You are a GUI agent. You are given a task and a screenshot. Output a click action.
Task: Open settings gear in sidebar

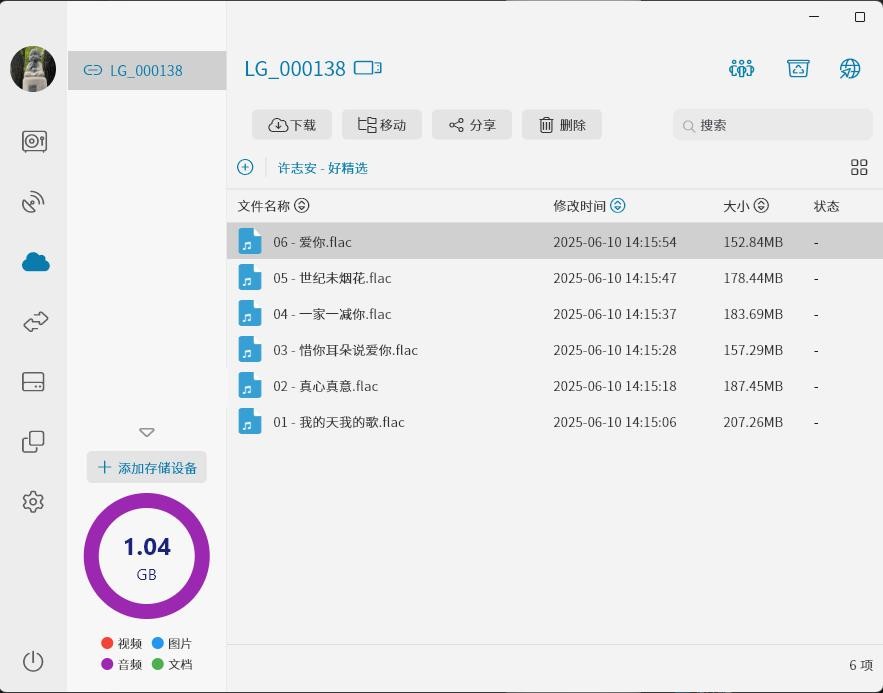(x=34, y=502)
